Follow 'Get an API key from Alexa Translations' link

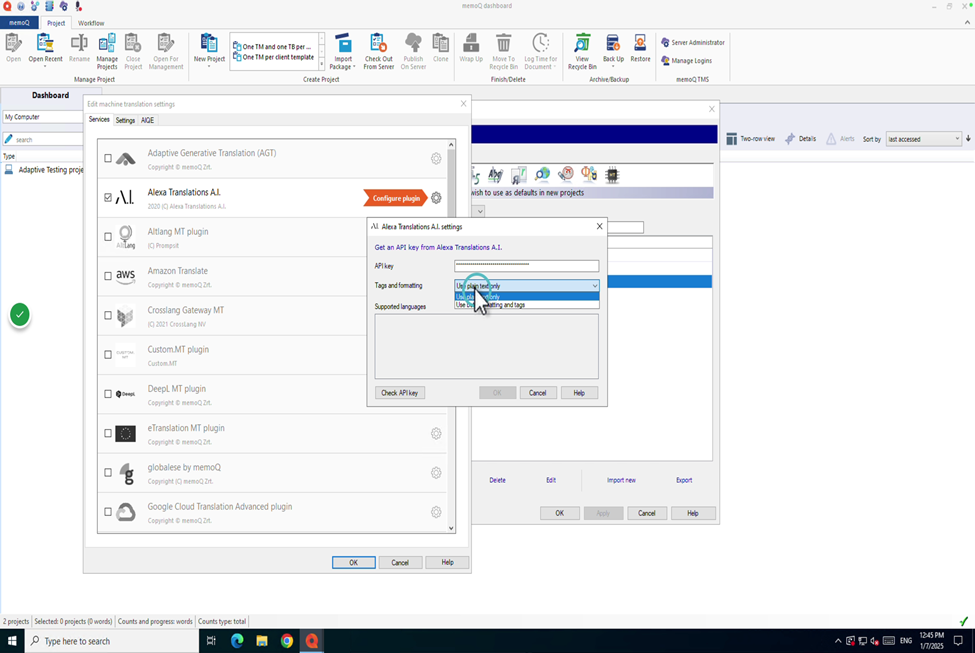point(438,248)
